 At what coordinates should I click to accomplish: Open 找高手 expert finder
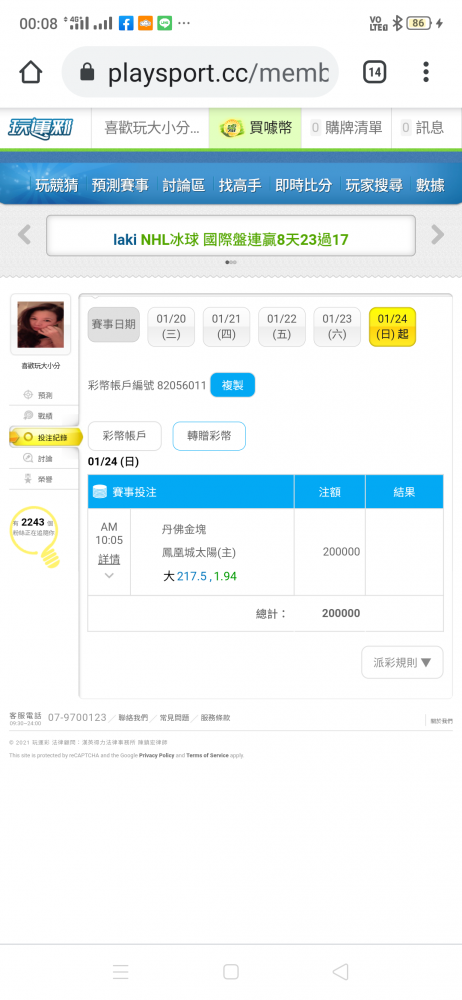[x=240, y=186]
